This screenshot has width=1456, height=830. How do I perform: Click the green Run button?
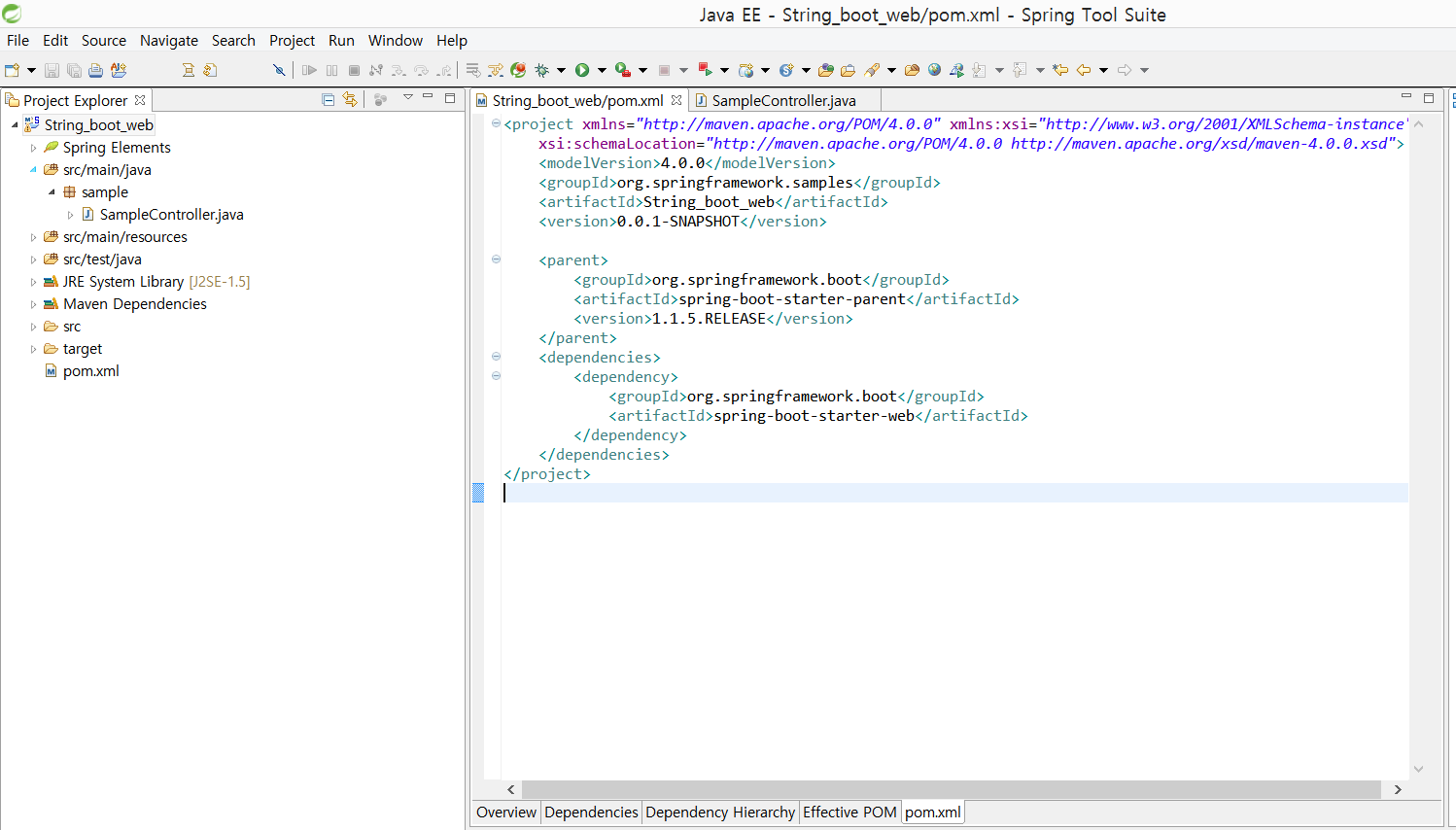click(582, 70)
